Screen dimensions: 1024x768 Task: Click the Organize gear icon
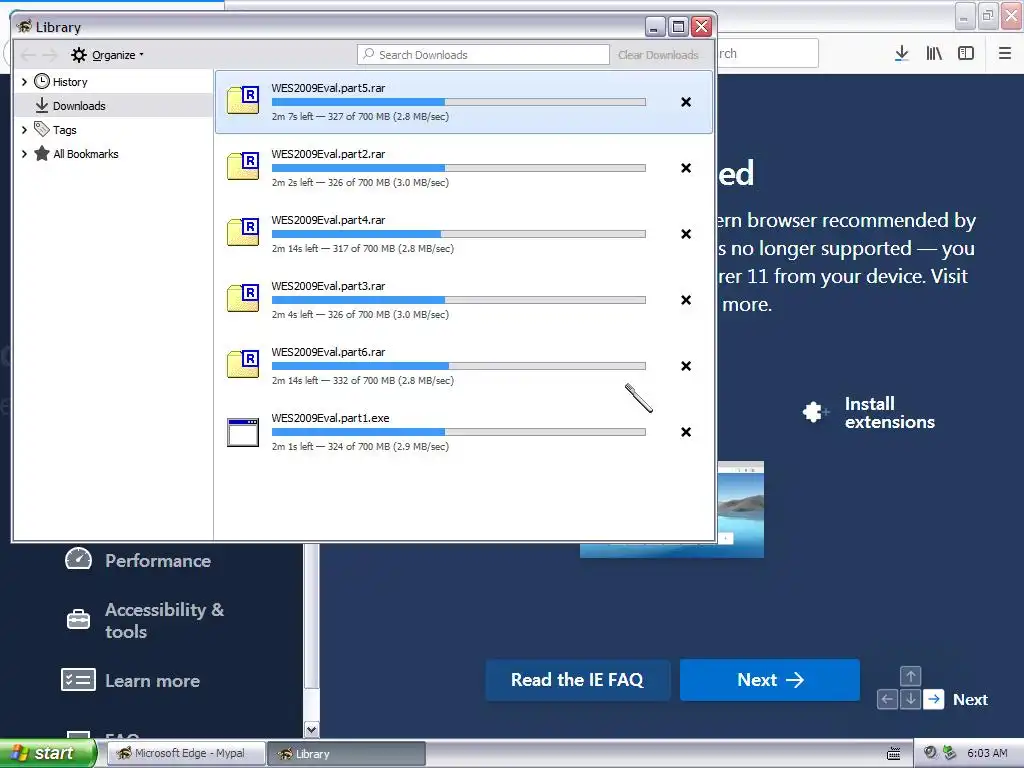click(79, 55)
